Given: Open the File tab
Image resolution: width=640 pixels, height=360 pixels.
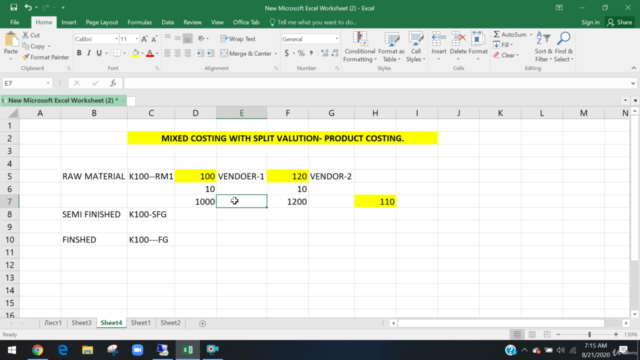Looking at the screenshot, I should point(15,22).
